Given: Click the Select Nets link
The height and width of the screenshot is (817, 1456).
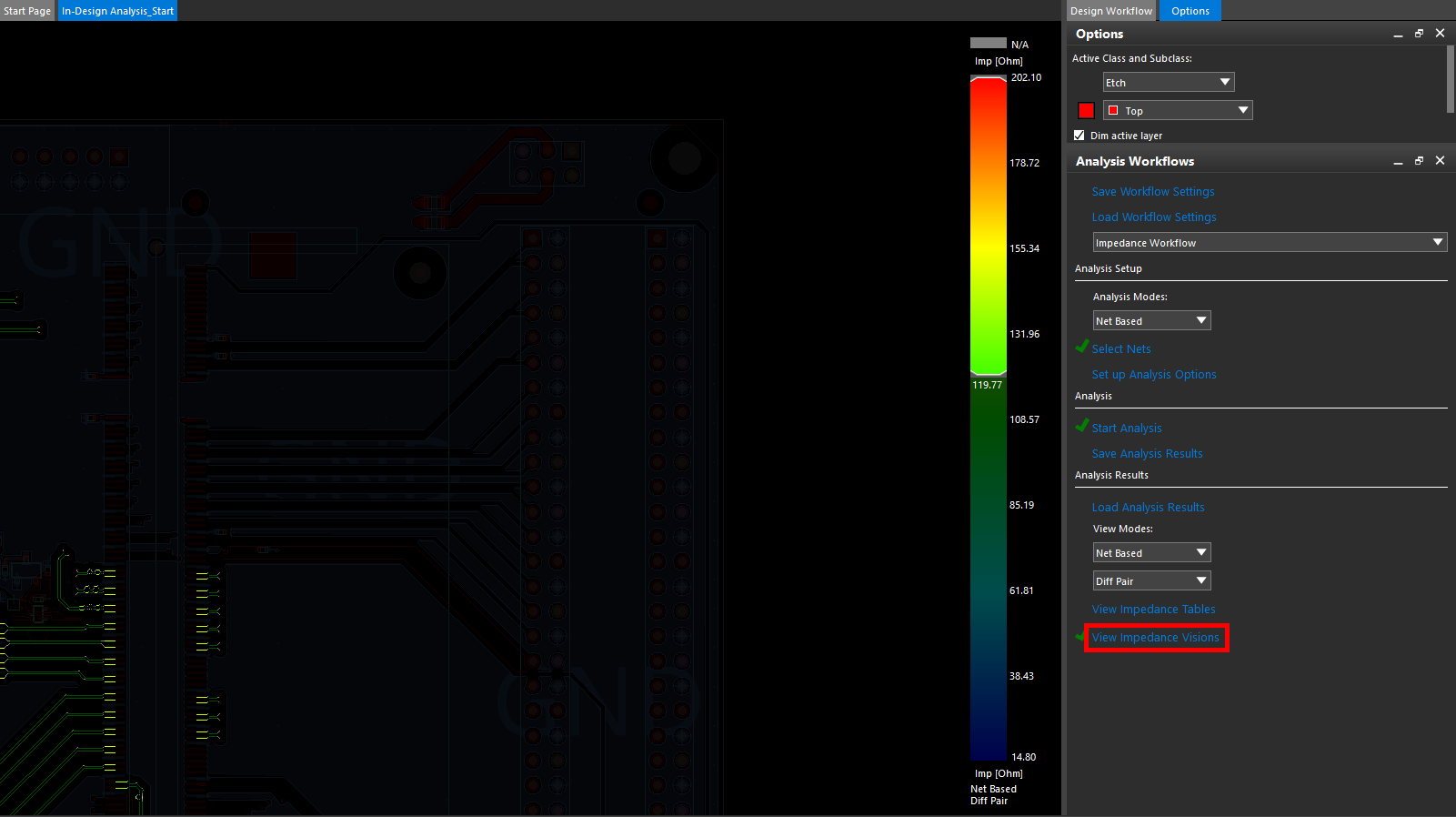Looking at the screenshot, I should click(1121, 349).
